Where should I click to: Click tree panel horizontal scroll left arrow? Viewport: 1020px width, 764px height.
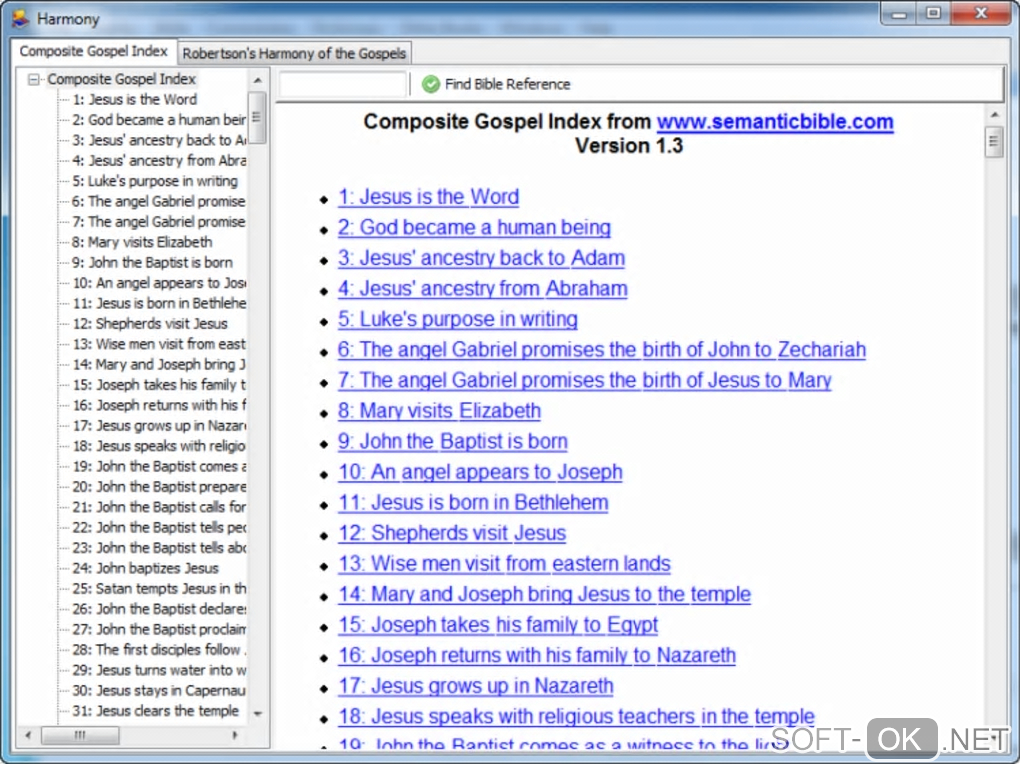(x=28, y=735)
